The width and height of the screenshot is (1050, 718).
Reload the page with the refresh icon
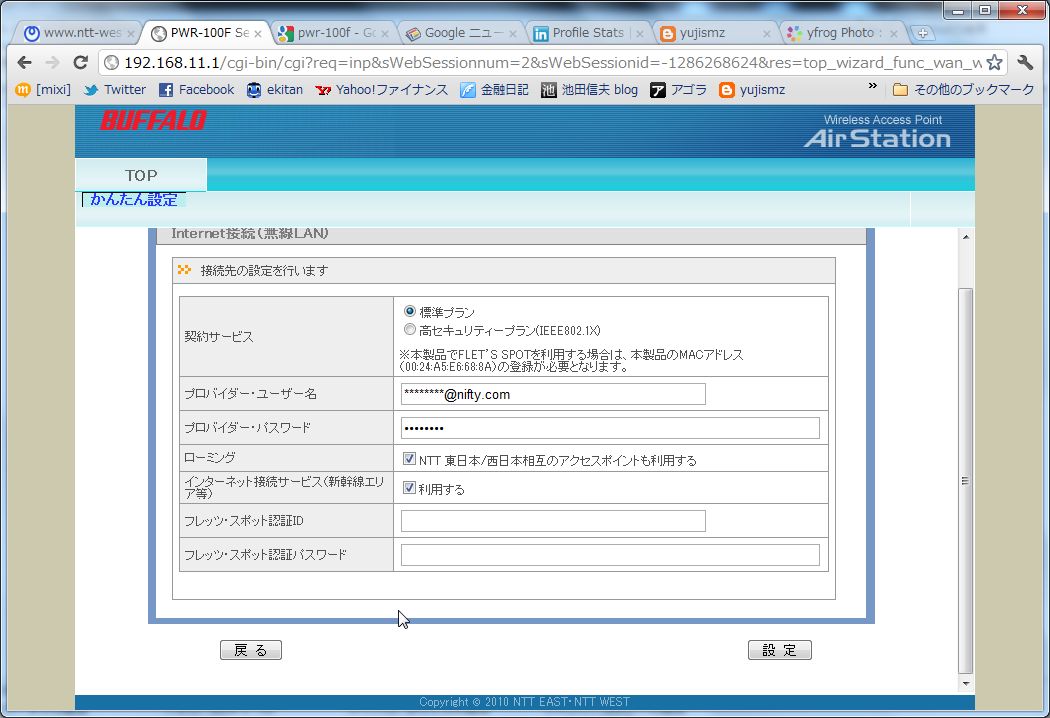point(80,62)
